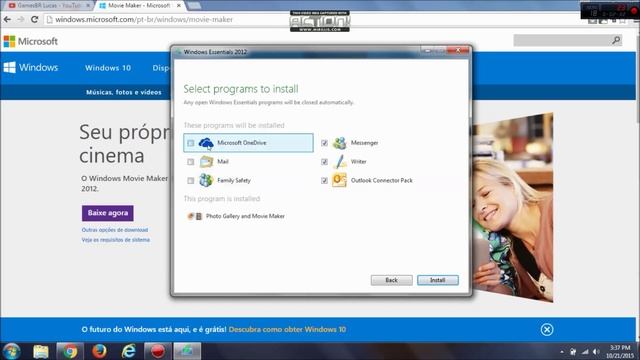
Task: Open Descubra como obter Windows 10 link
Action: (x=287, y=329)
